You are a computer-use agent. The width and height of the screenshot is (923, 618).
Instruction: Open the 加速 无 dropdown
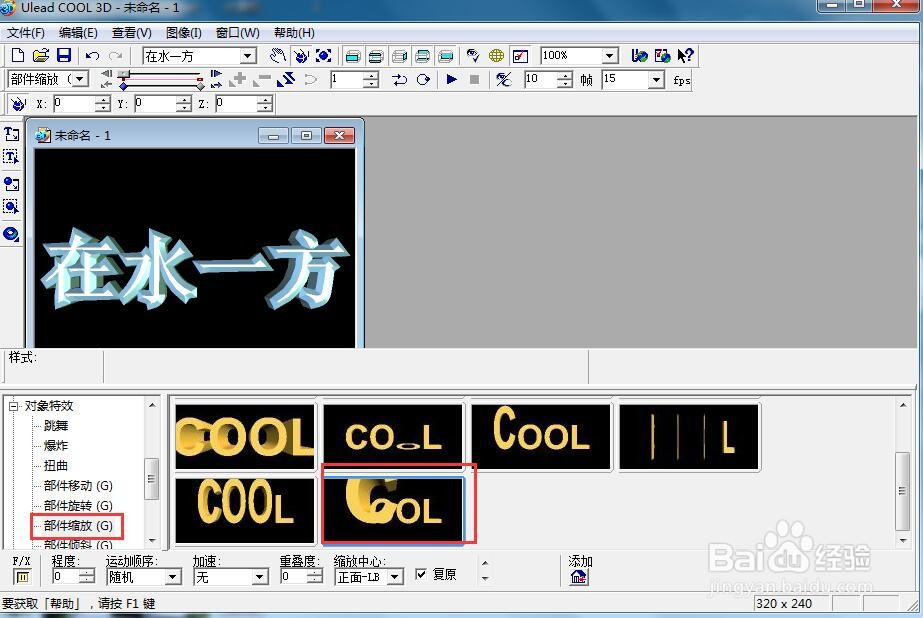point(260,577)
